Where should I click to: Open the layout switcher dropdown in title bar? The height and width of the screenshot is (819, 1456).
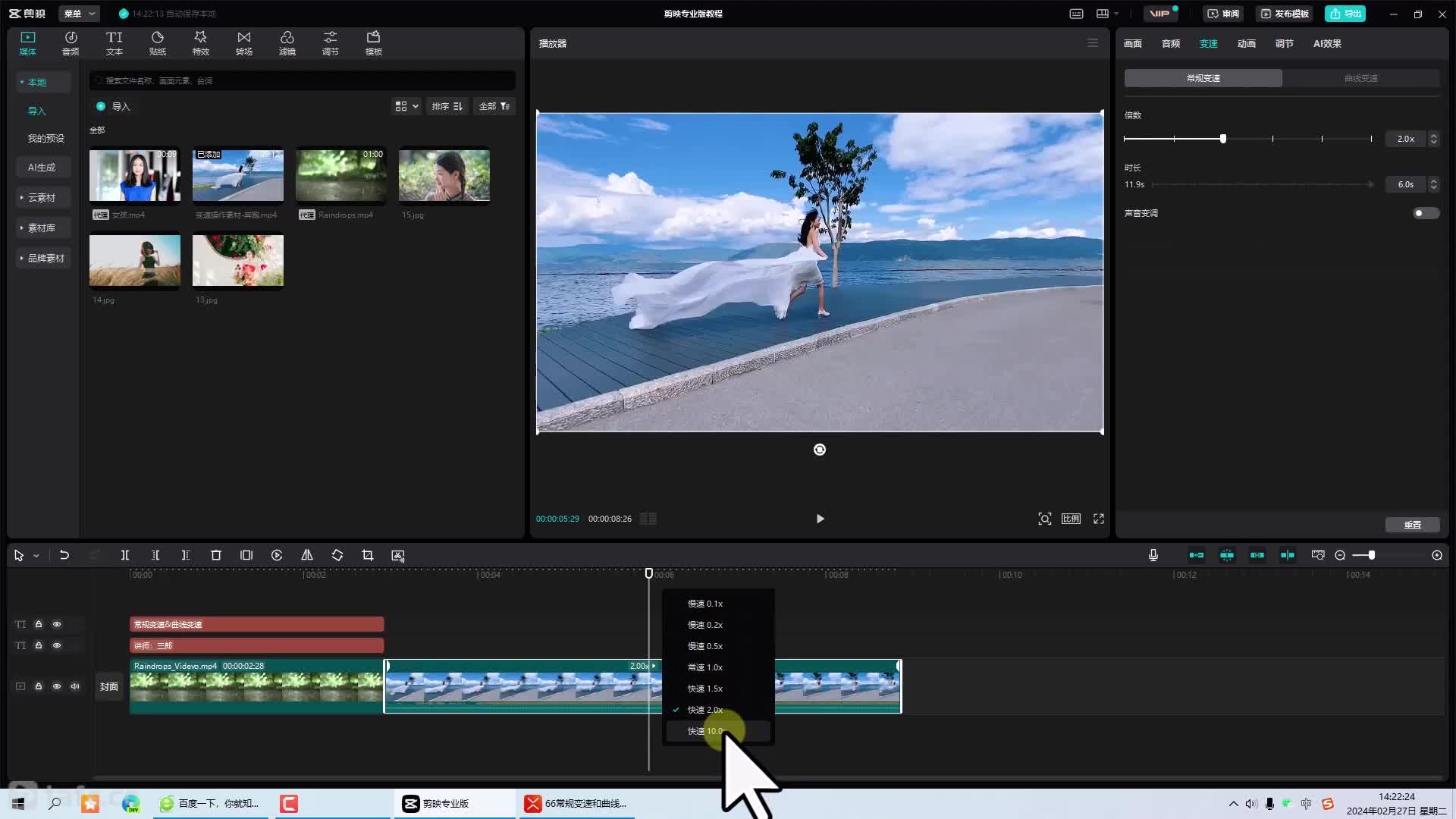tap(1107, 14)
